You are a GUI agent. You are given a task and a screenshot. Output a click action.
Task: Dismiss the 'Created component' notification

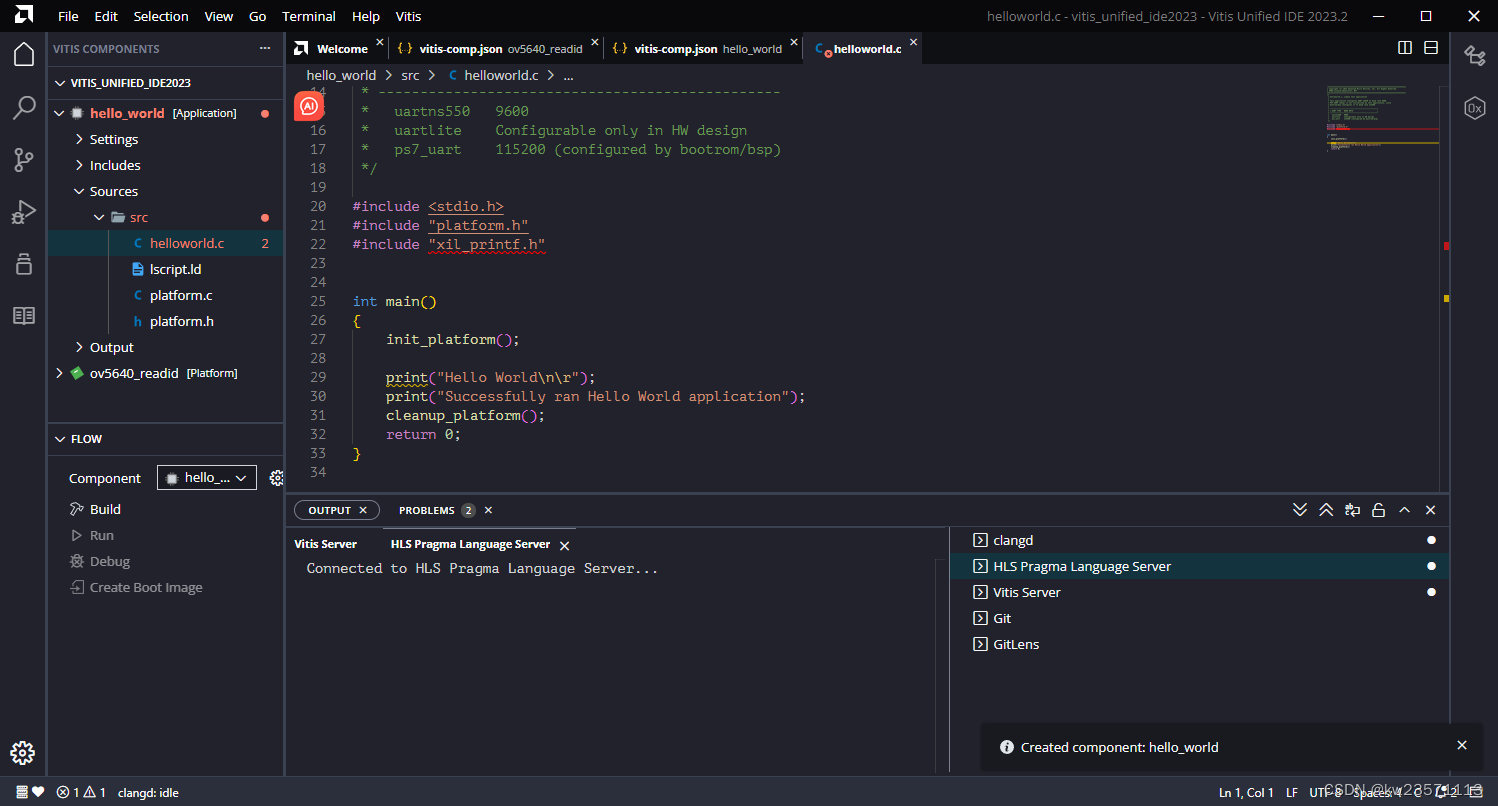(x=1462, y=745)
